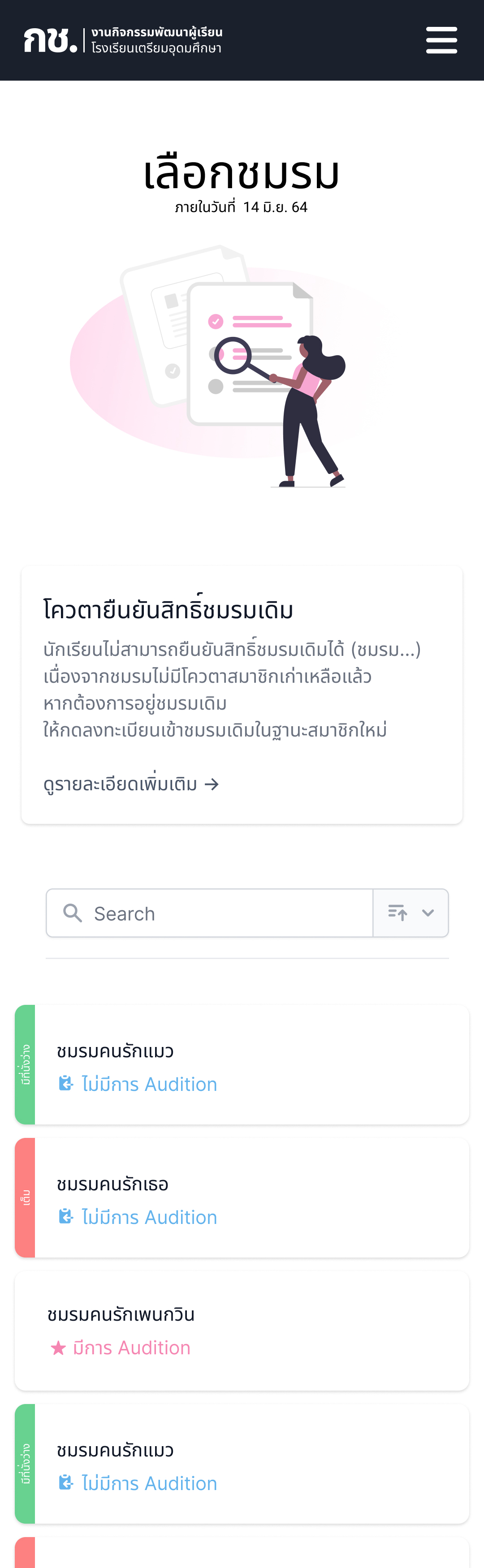Click clipboard icon on ชมรมคนรักเธอ
This screenshot has height=1568, width=484.
66,1216
